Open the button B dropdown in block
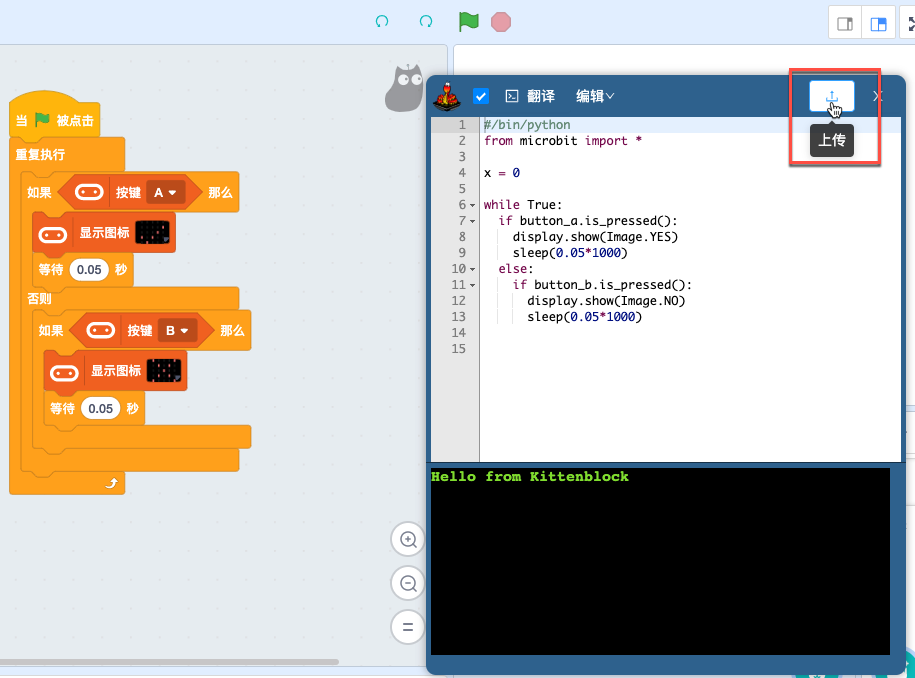This screenshot has height=678, width=915. (x=177, y=331)
